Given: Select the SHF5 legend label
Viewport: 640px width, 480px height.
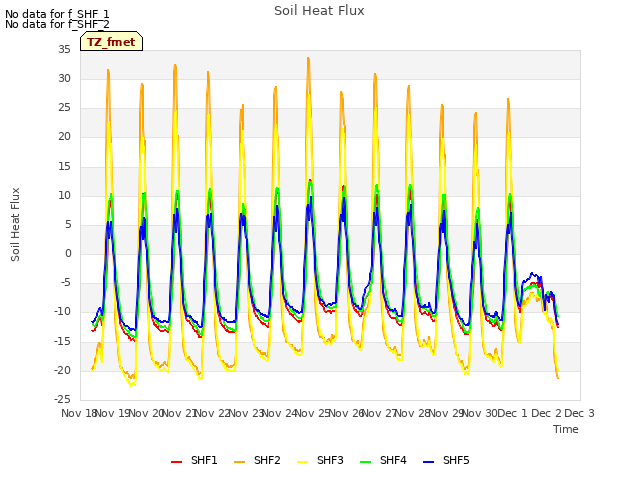Looking at the screenshot, I should (x=456, y=460).
